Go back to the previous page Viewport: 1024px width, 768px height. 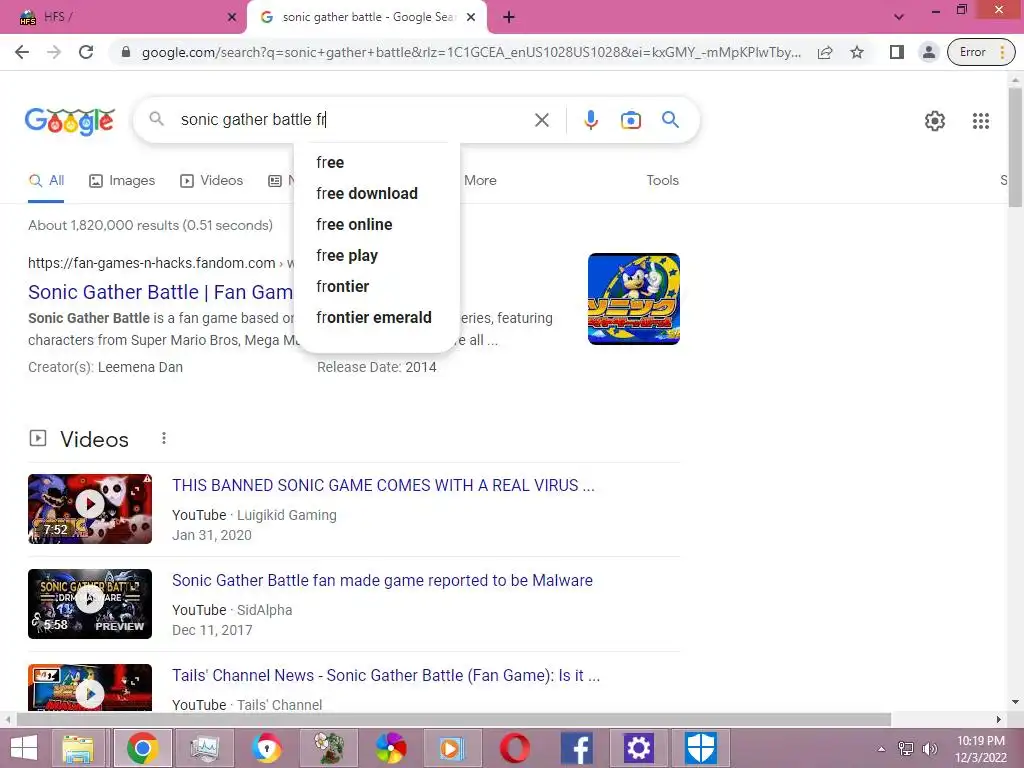click(22, 52)
